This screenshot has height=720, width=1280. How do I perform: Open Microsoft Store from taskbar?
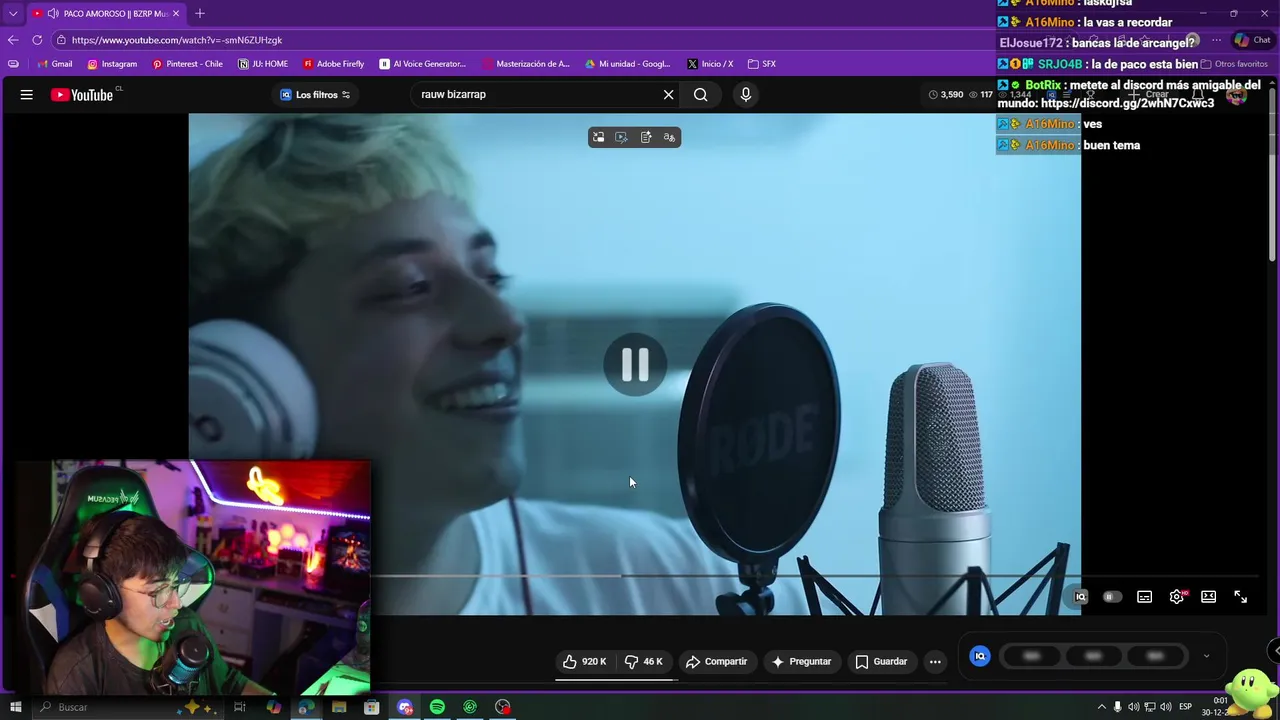click(x=372, y=707)
